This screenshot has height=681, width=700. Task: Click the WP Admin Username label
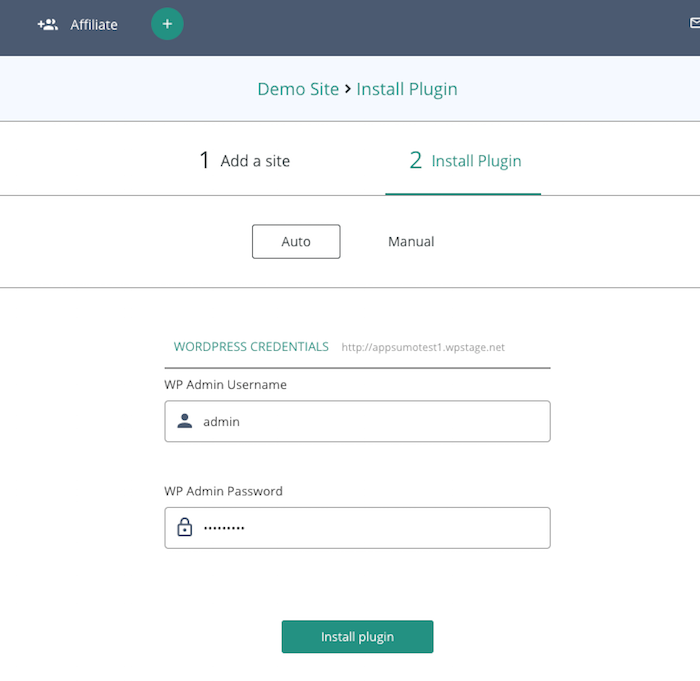(x=225, y=384)
